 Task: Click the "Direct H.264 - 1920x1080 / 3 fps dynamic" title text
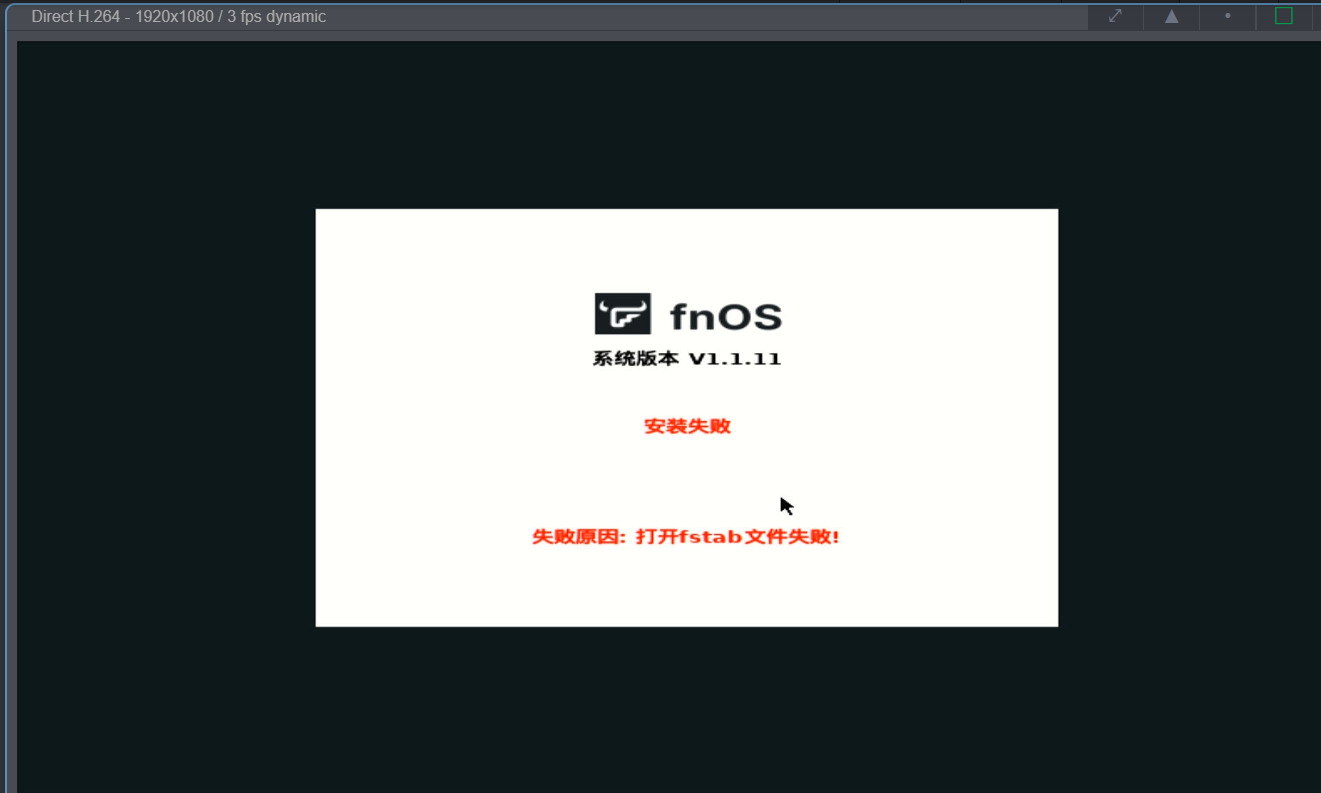179,17
